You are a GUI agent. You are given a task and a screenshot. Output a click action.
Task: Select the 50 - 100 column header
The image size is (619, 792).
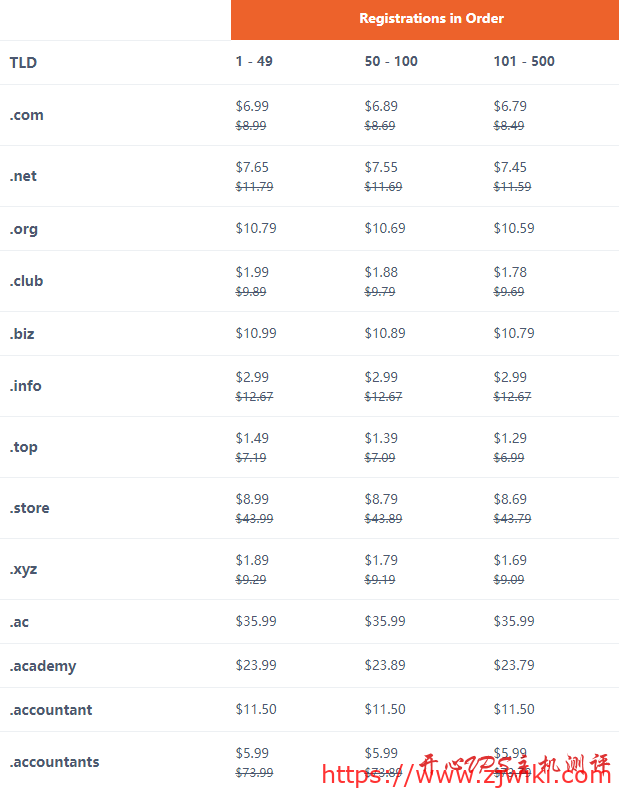[x=391, y=62]
